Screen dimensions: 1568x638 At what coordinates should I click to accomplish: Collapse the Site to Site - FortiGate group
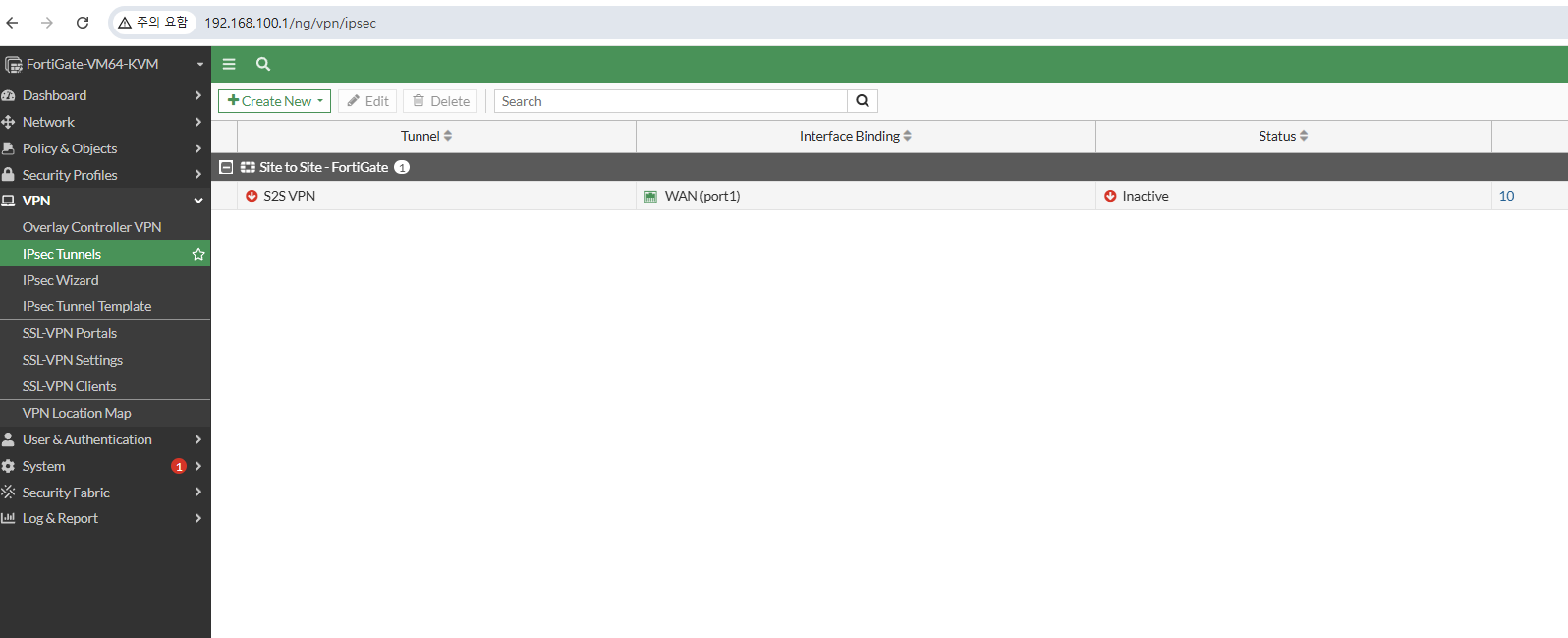coord(226,167)
